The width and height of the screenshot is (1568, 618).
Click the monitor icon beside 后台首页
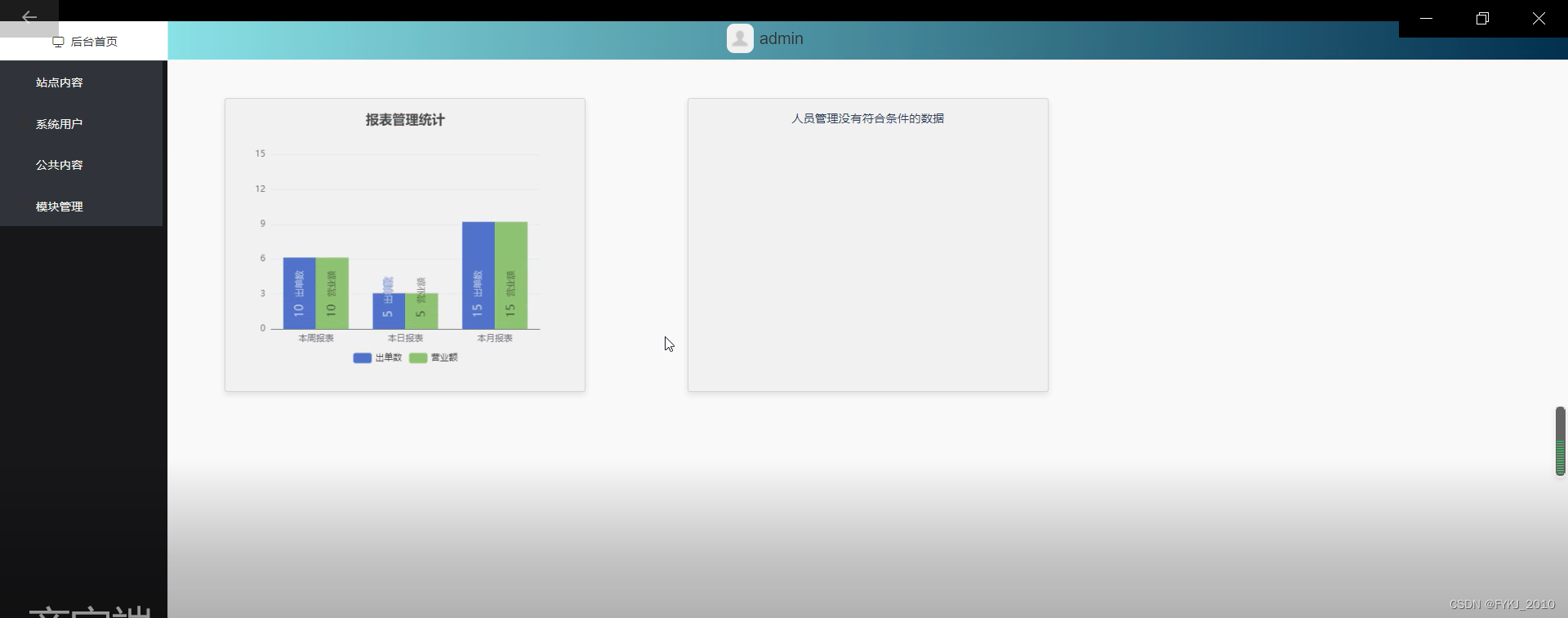click(x=58, y=42)
